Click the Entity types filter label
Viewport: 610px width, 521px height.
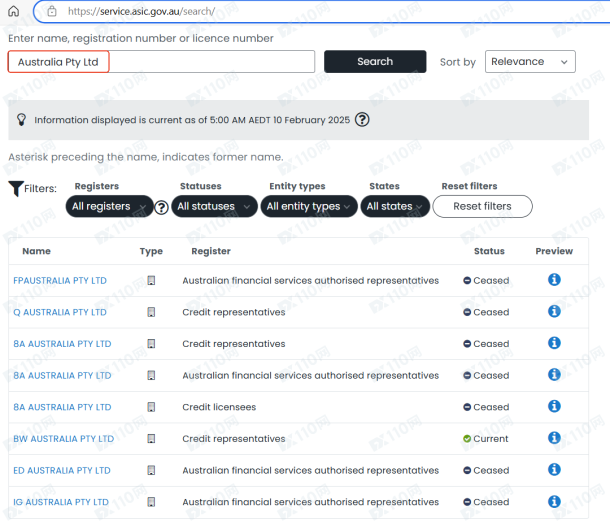[x=297, y=186]
